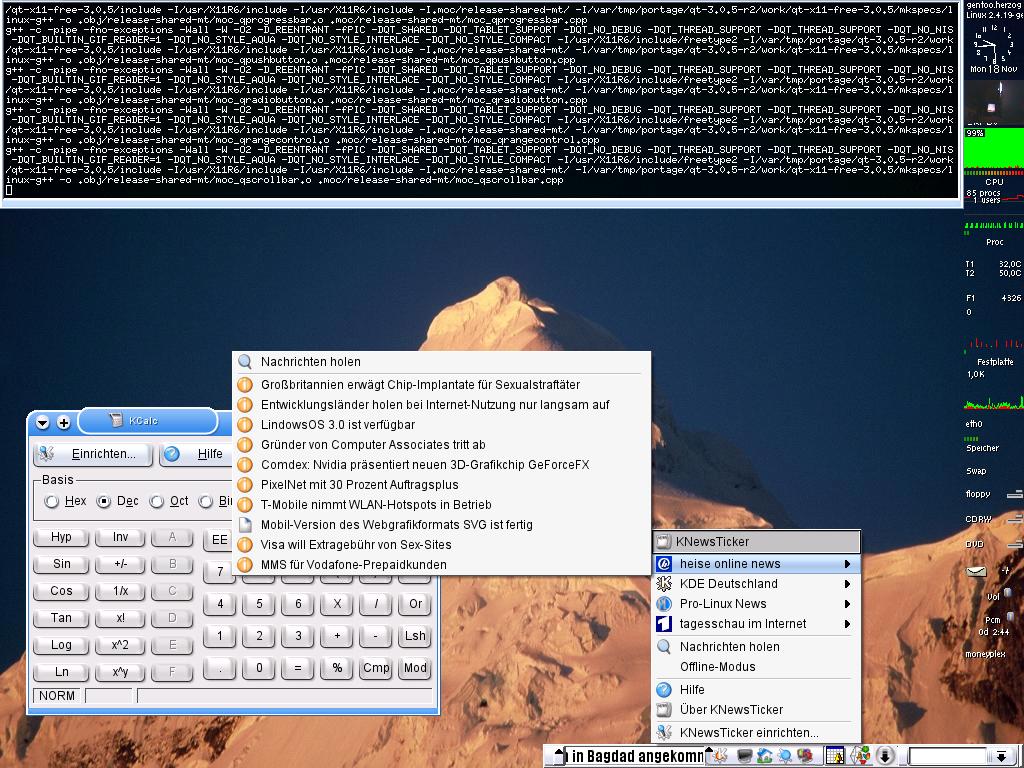Click the empty text field in panel
The width and height of the screenshot is (1024, 768).
pyautogui.click(x=948, y=756)
